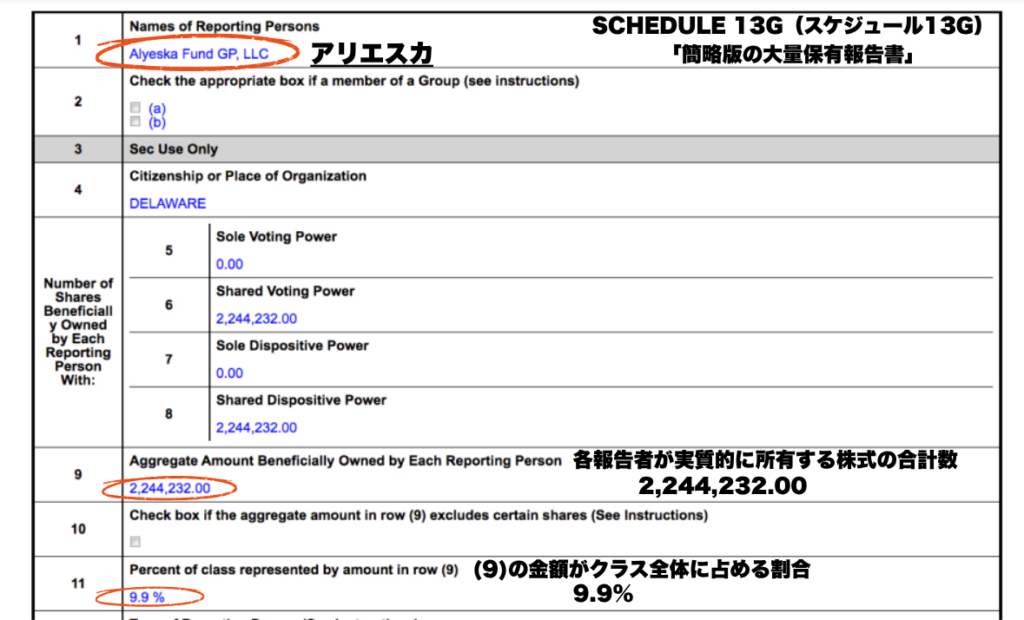Click the (a) option label
Viewport: 1024px width, 620px height.
click(x=157, y=108)
